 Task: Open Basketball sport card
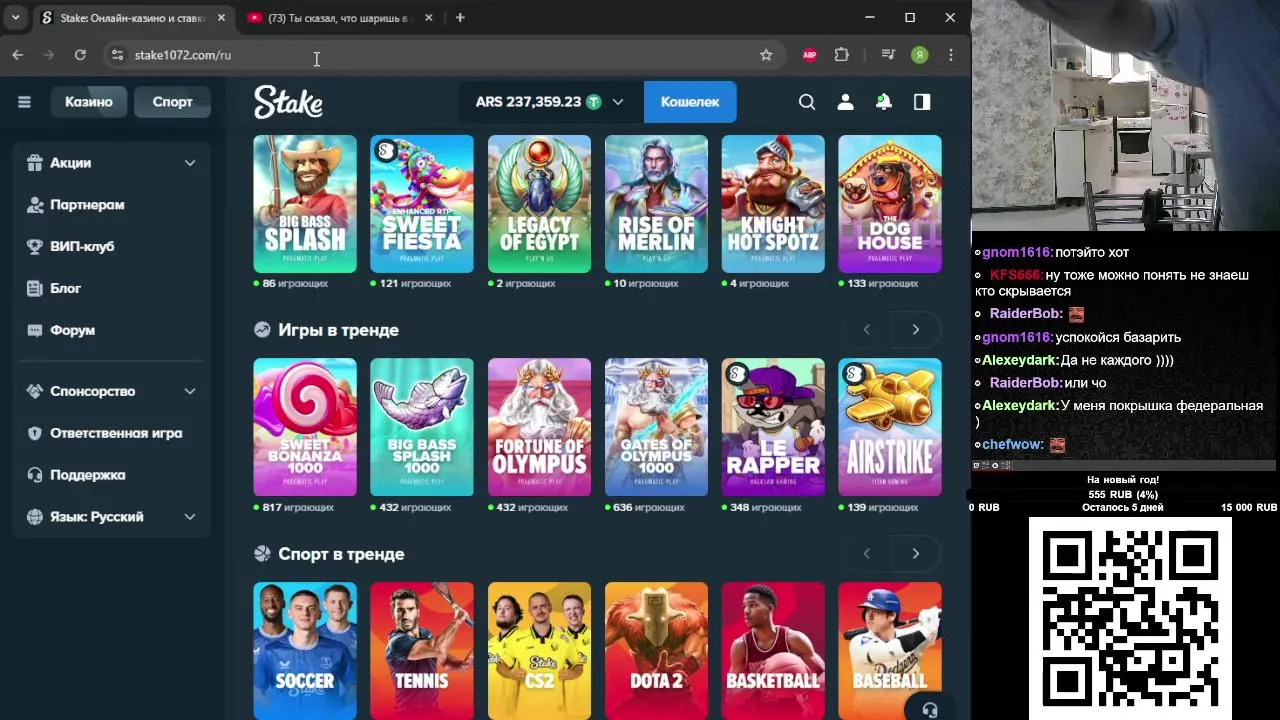click(773, 651)
